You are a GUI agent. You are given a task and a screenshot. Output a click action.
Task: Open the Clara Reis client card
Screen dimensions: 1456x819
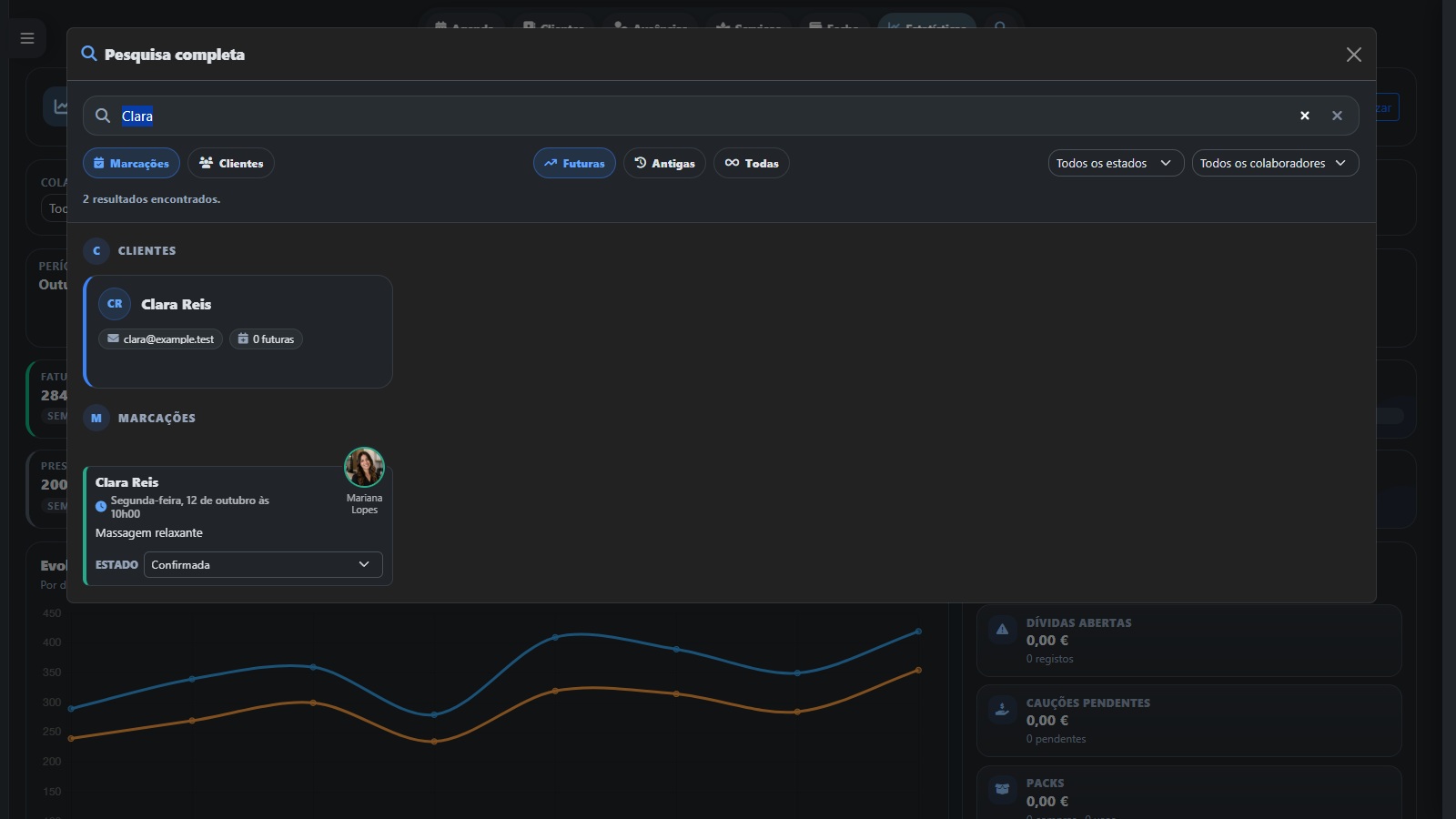pos(238,331)
